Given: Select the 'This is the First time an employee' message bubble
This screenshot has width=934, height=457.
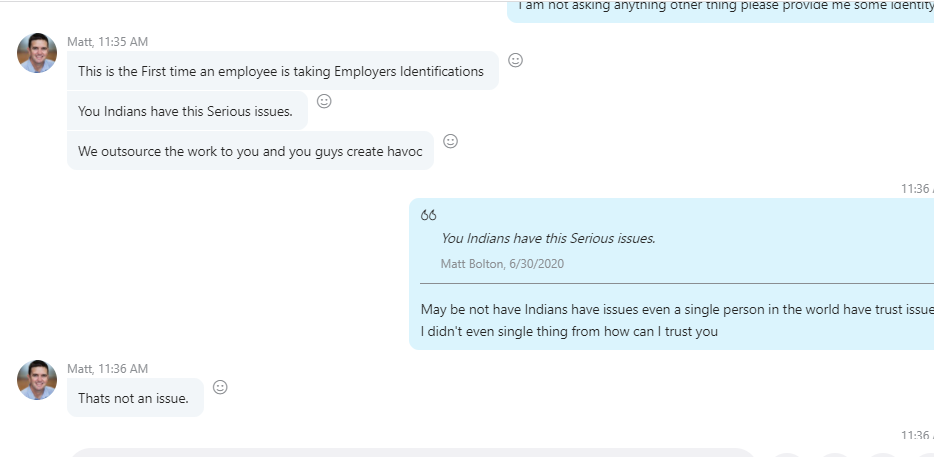Looking at the screenshot, I should click(x=283, y=71).
